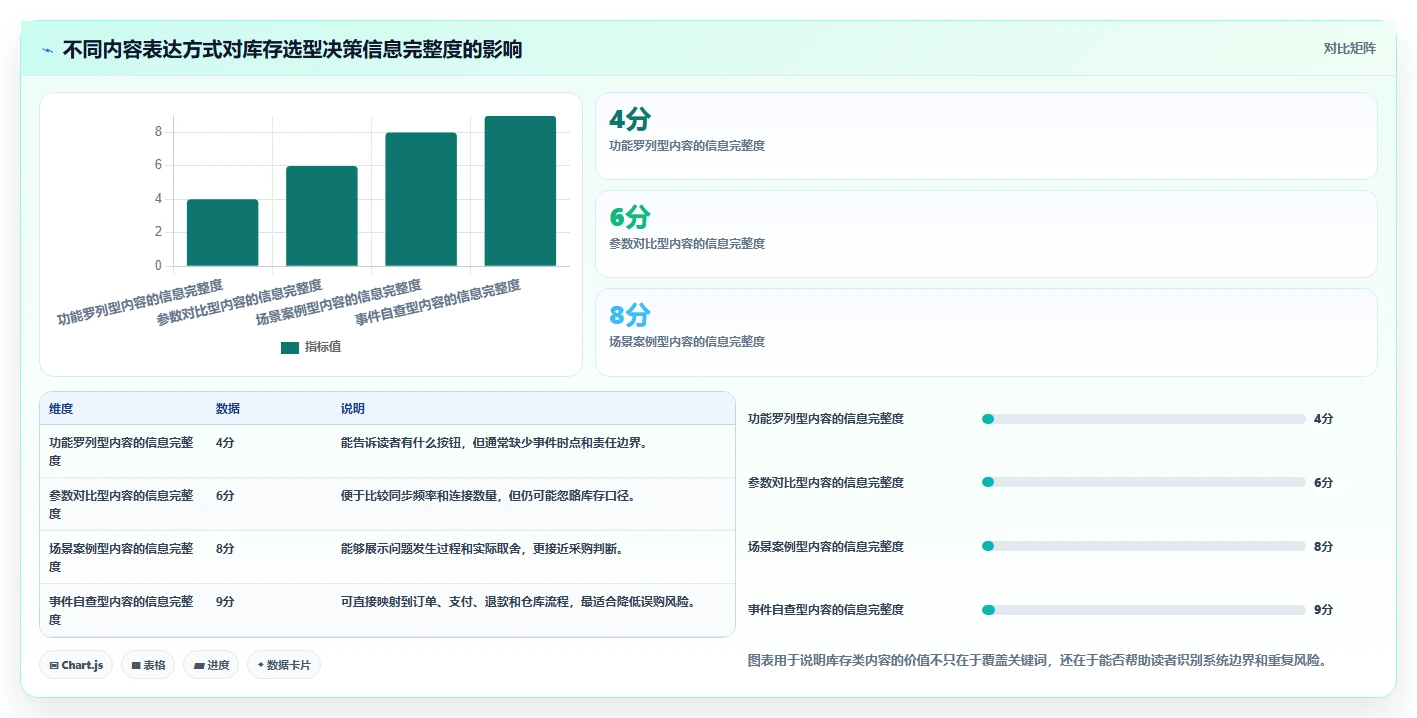Click the 指标值 legend label

(x=323, y=347)
